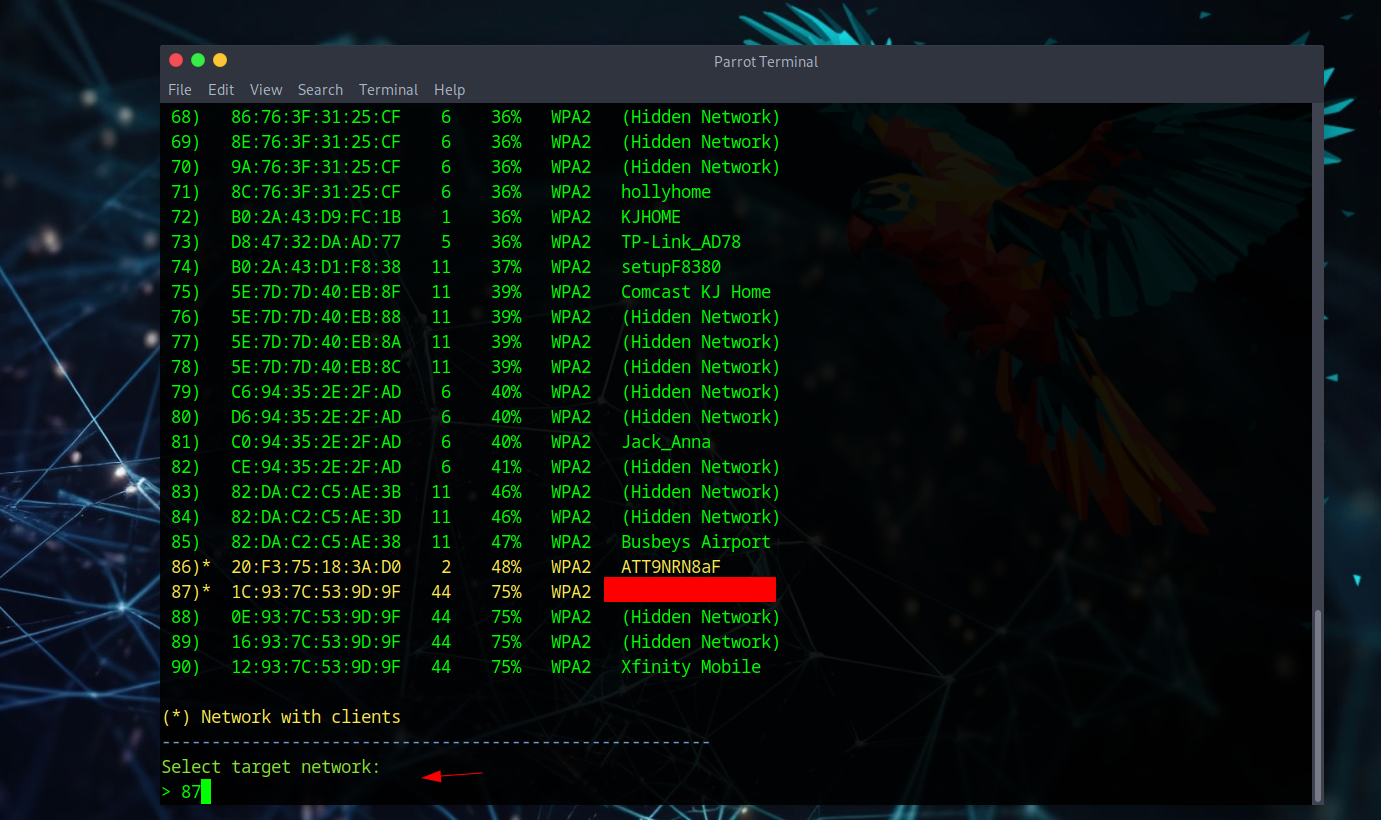
Task: Click the input prompt showing 87
Action: coord(190,792)
